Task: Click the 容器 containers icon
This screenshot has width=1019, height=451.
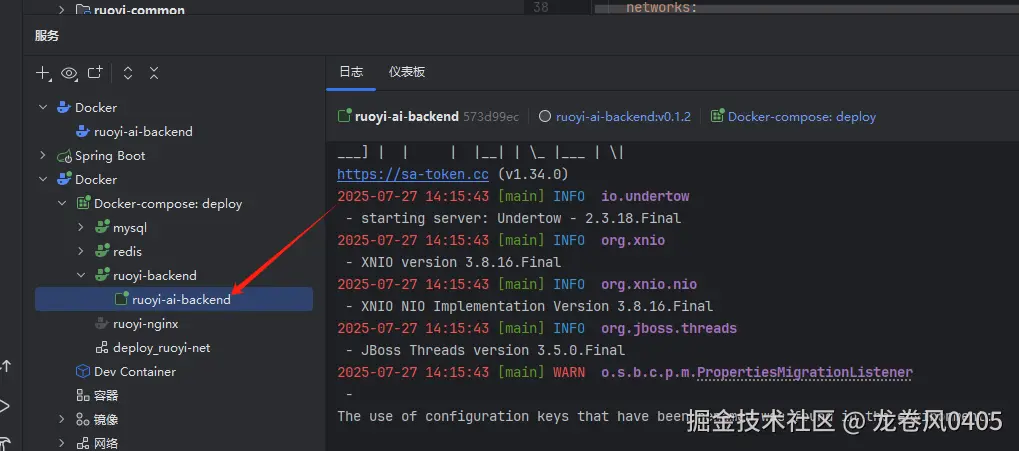Action: tap(83, 396)
